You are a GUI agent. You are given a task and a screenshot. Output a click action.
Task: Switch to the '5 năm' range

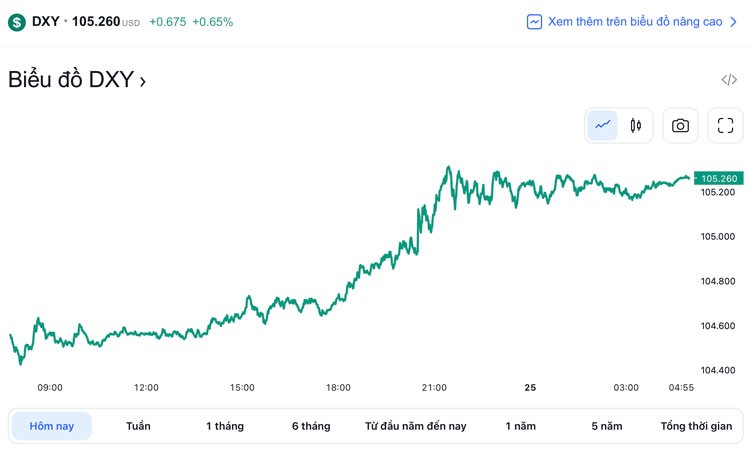pyautogui.click(x=606, y=426)
